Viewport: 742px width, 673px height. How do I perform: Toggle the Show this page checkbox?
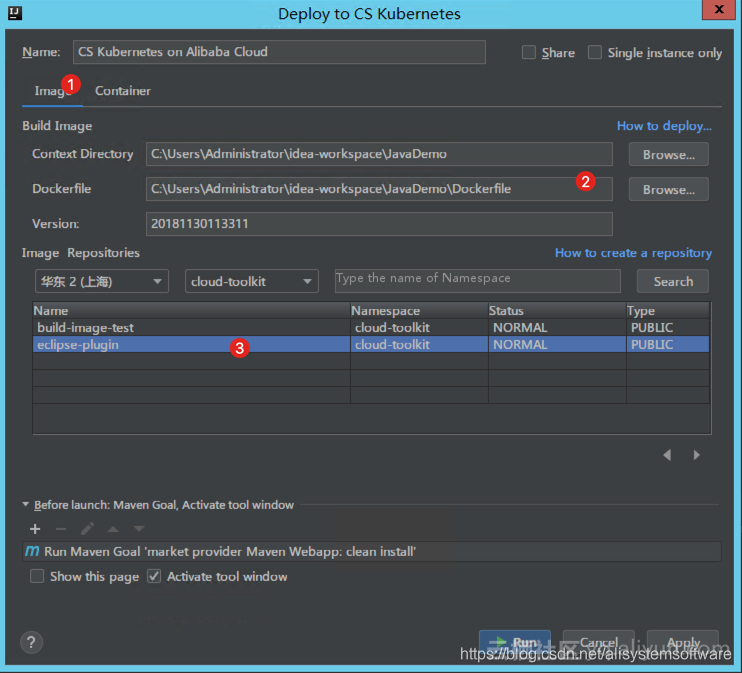coord(37,576)
